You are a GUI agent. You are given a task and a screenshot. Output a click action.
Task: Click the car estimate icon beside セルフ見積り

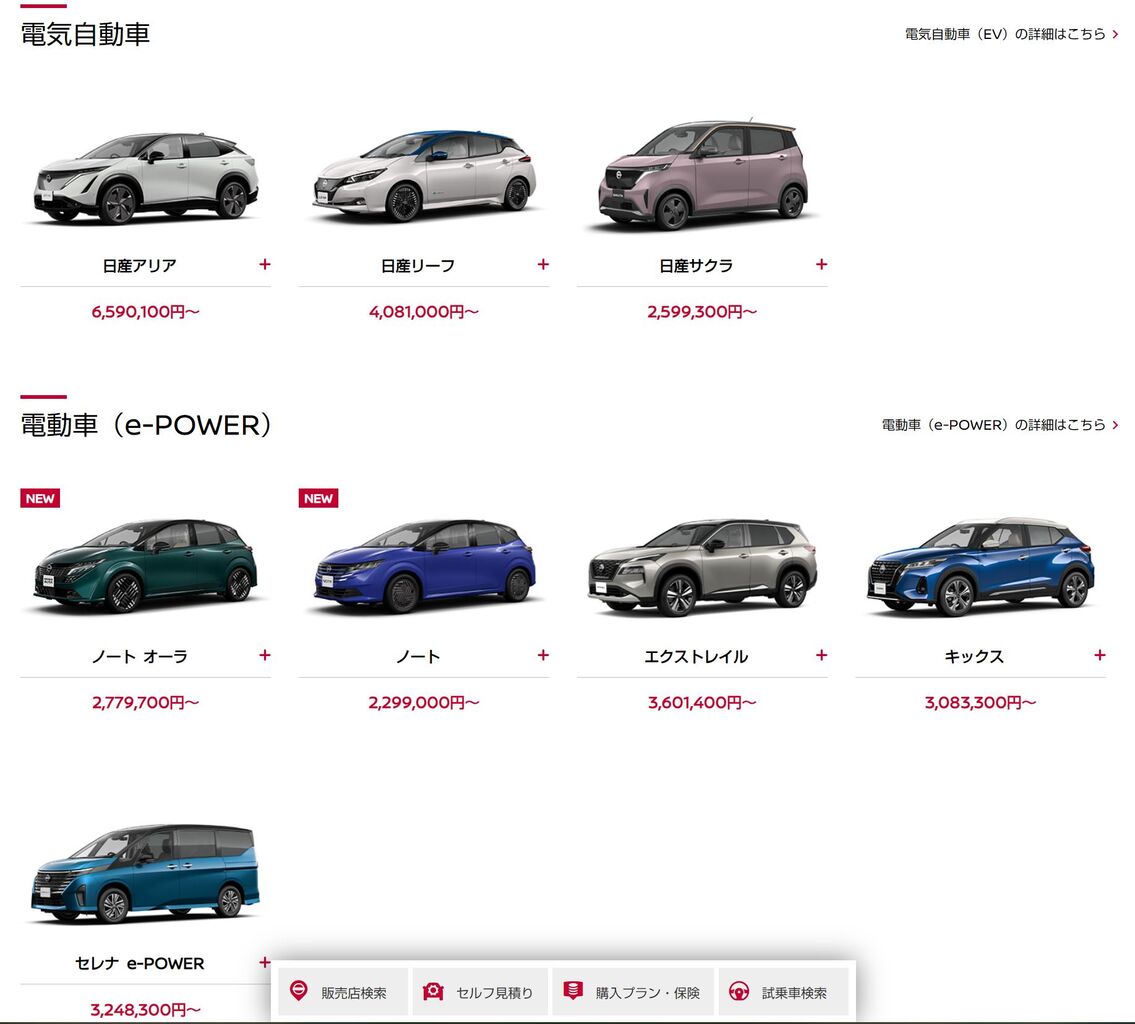(433, 991)
